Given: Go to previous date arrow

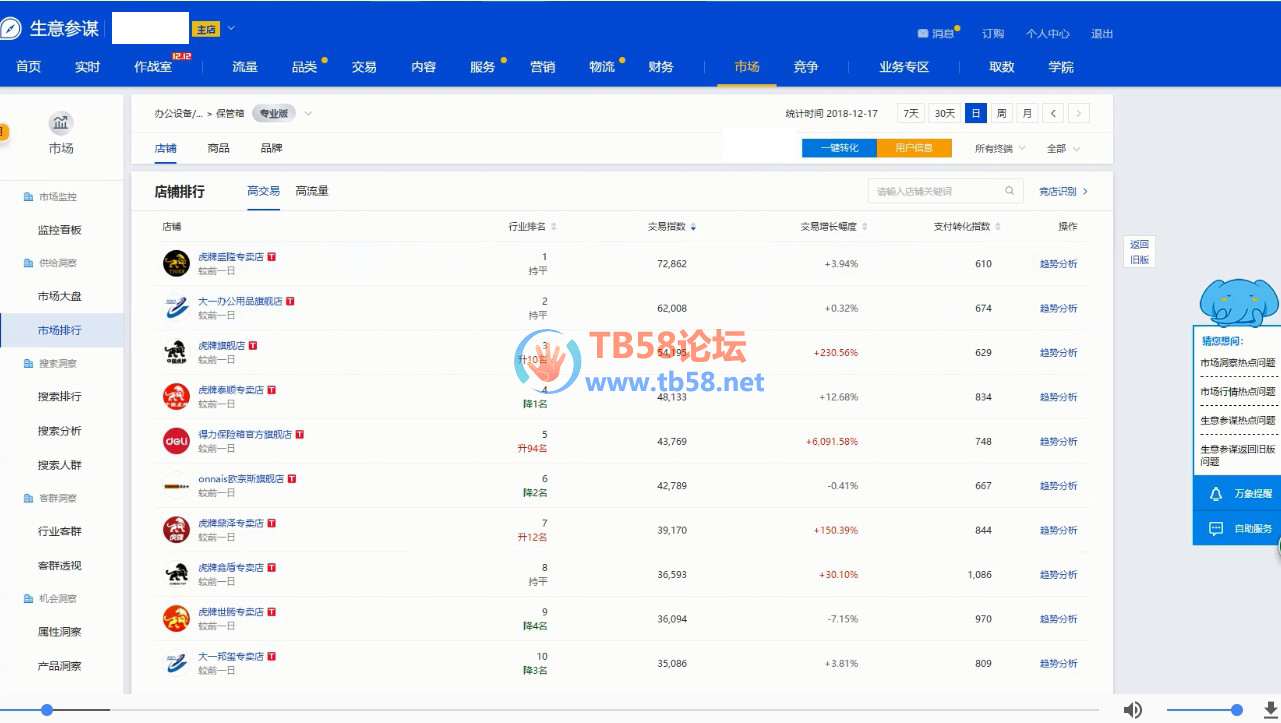Looking at the screenshot, I should [1053, 114].
